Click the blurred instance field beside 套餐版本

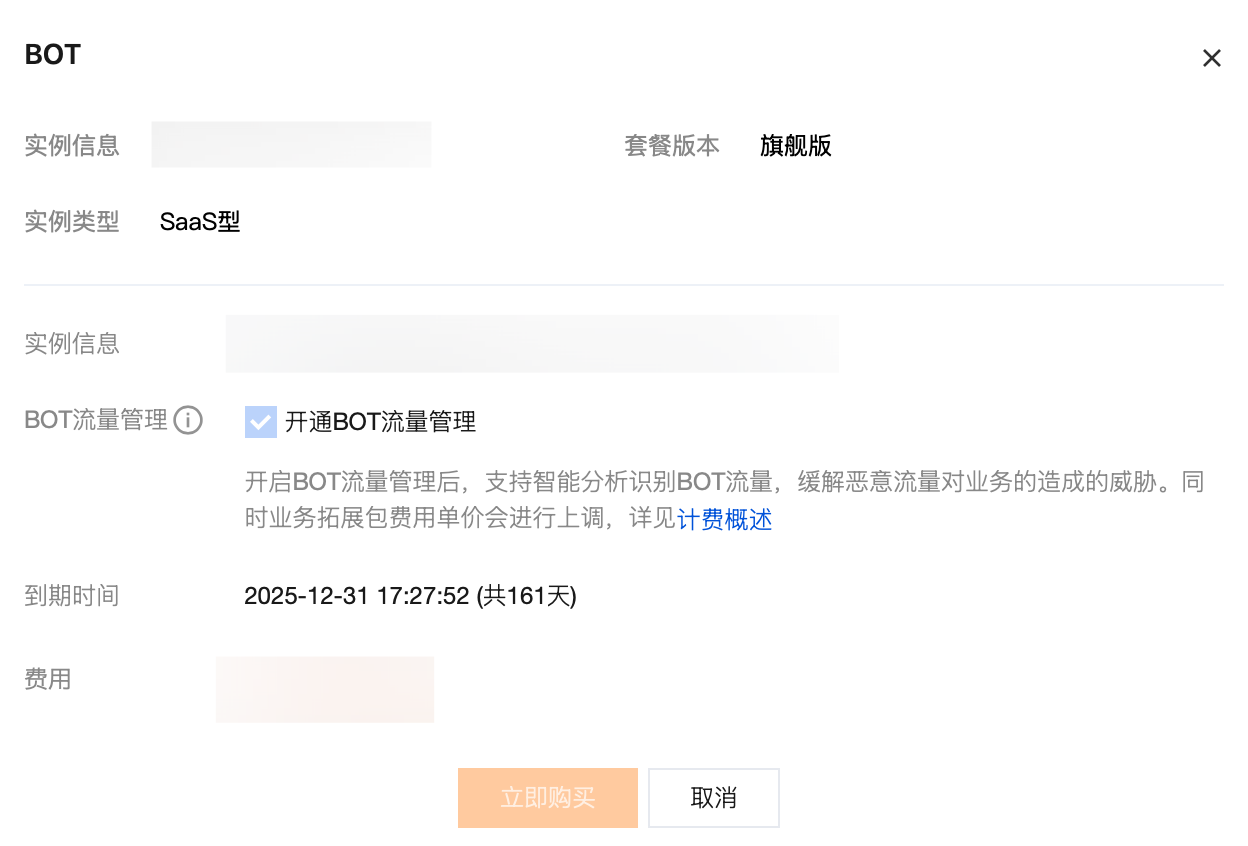291,145
